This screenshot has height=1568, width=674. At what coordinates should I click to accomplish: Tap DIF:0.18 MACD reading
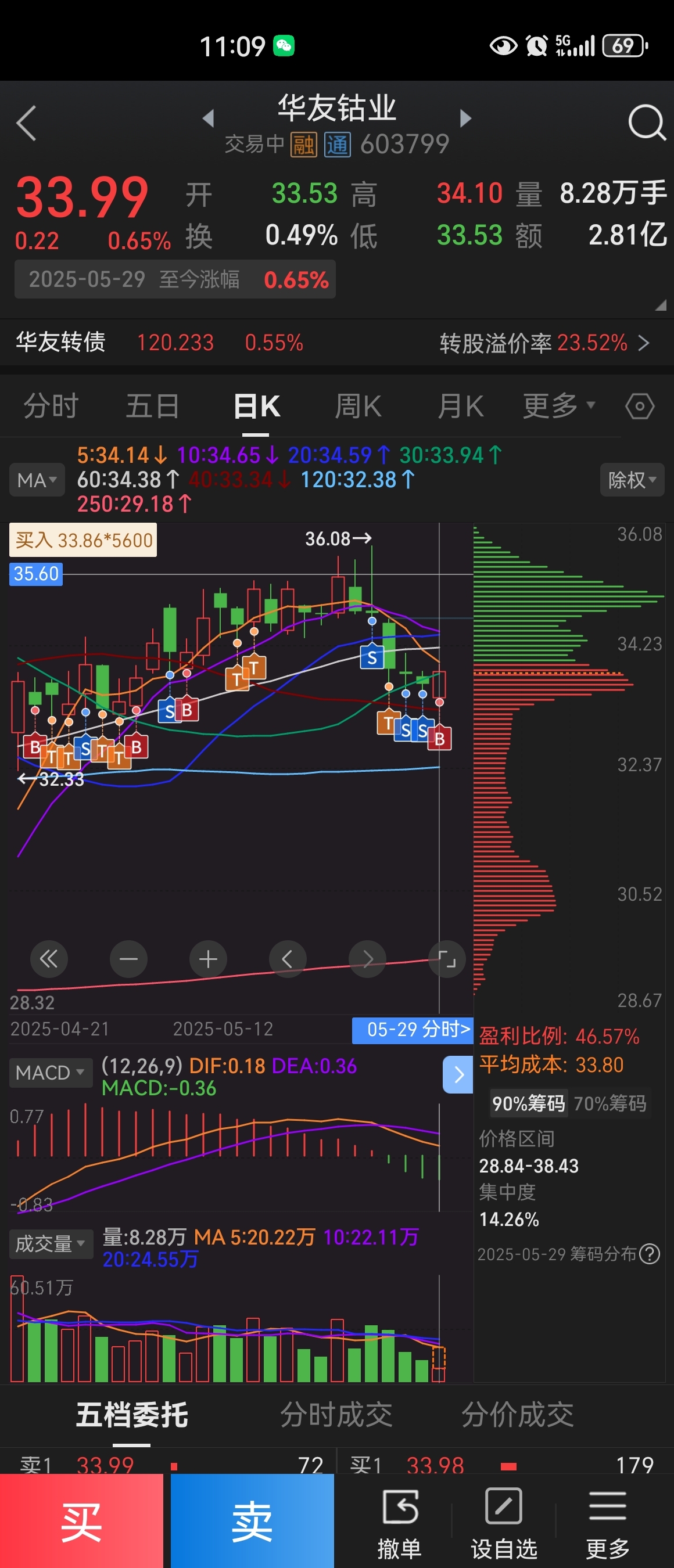(x=227, y=1066)
